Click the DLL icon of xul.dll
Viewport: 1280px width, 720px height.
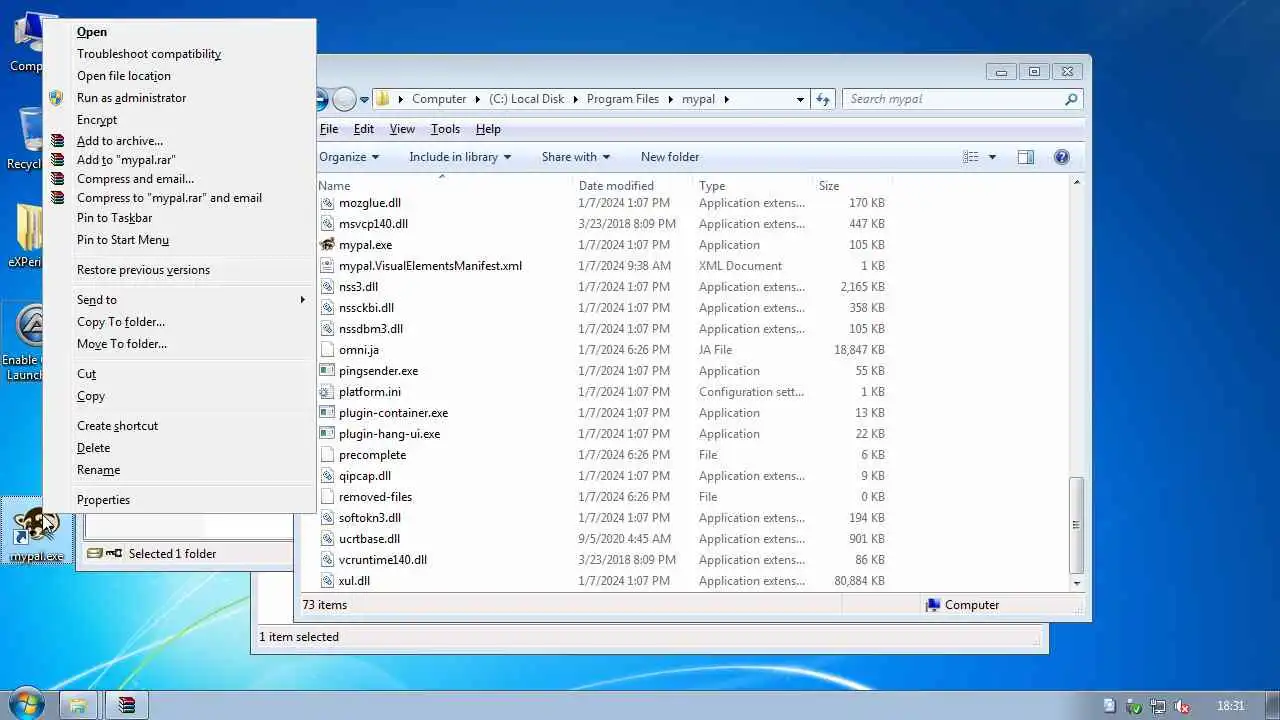(327, 581)
